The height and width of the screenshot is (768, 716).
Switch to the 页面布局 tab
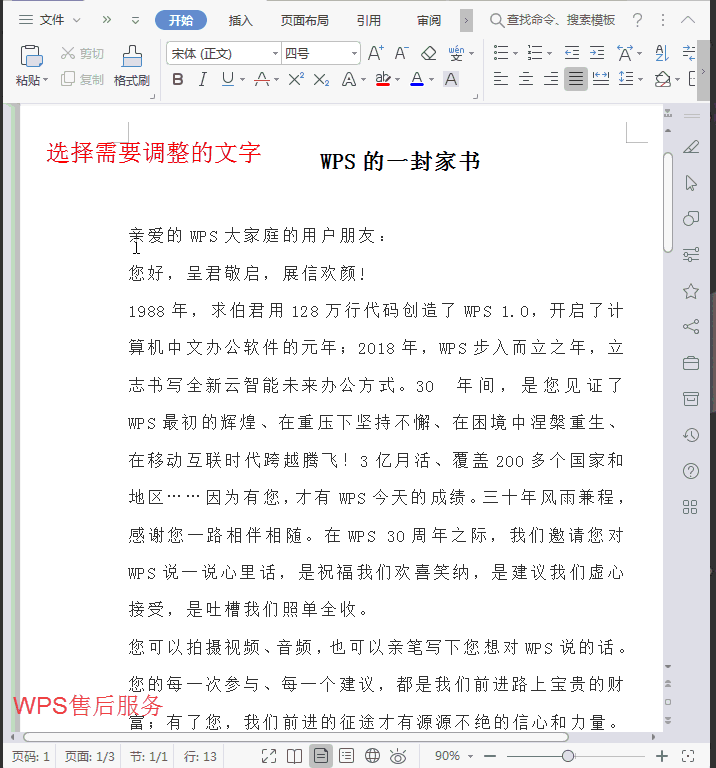coord(304,21)
